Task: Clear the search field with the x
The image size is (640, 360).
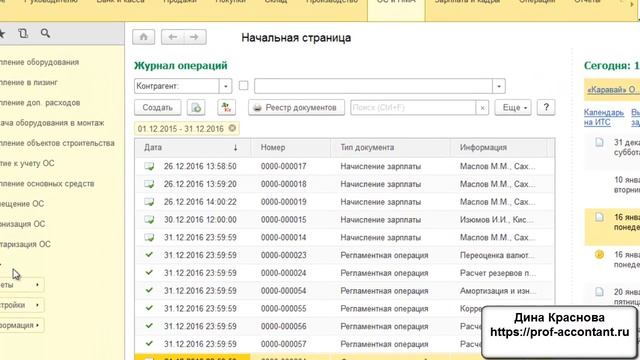Action: [x=482, y=108]
